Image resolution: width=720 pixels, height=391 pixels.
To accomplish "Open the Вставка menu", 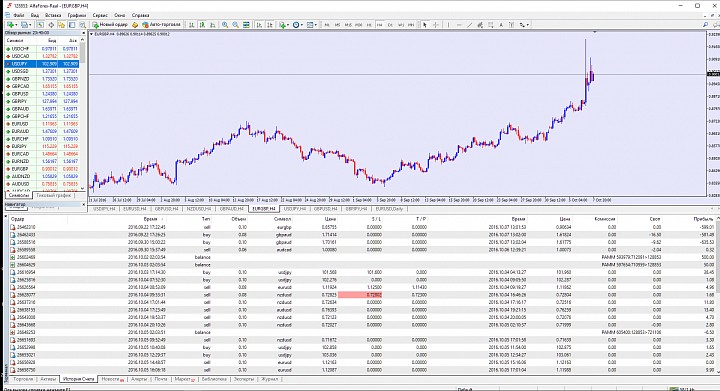I will [53, 15].
